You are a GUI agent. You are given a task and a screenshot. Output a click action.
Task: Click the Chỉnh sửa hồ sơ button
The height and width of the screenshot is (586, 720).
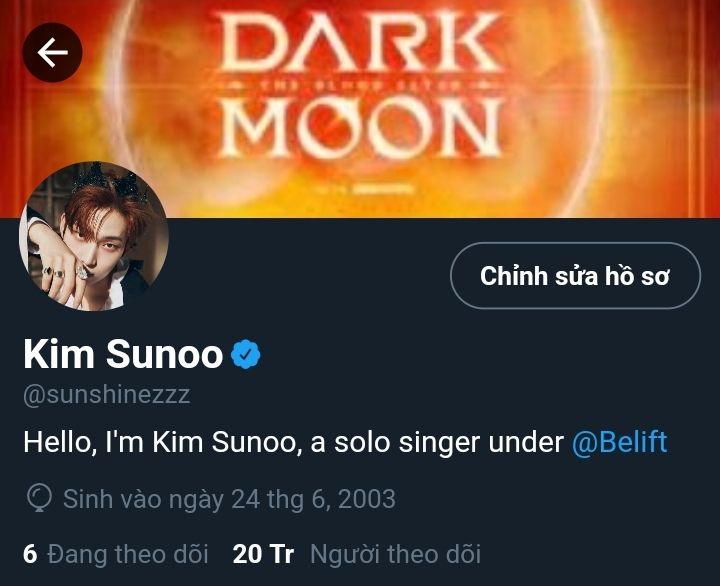(x=575, y=276)
